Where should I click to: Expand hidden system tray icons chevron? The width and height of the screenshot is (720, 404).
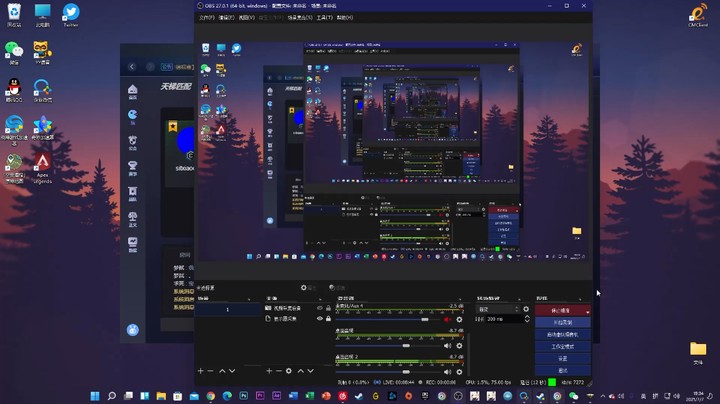pyautogui.click(x=603, y=396)
